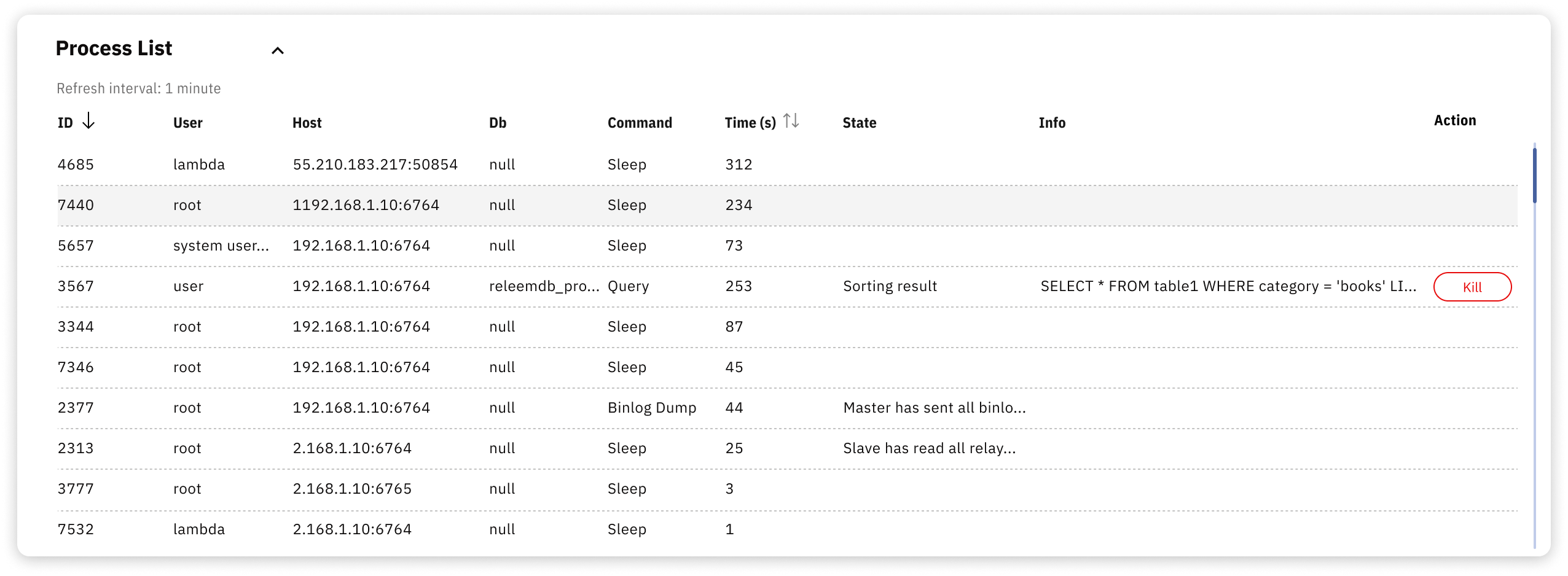Click the 'Refresh interval: 1 minute' label
The height and width of the screenshot is (576, 1568).
[139, 88]
